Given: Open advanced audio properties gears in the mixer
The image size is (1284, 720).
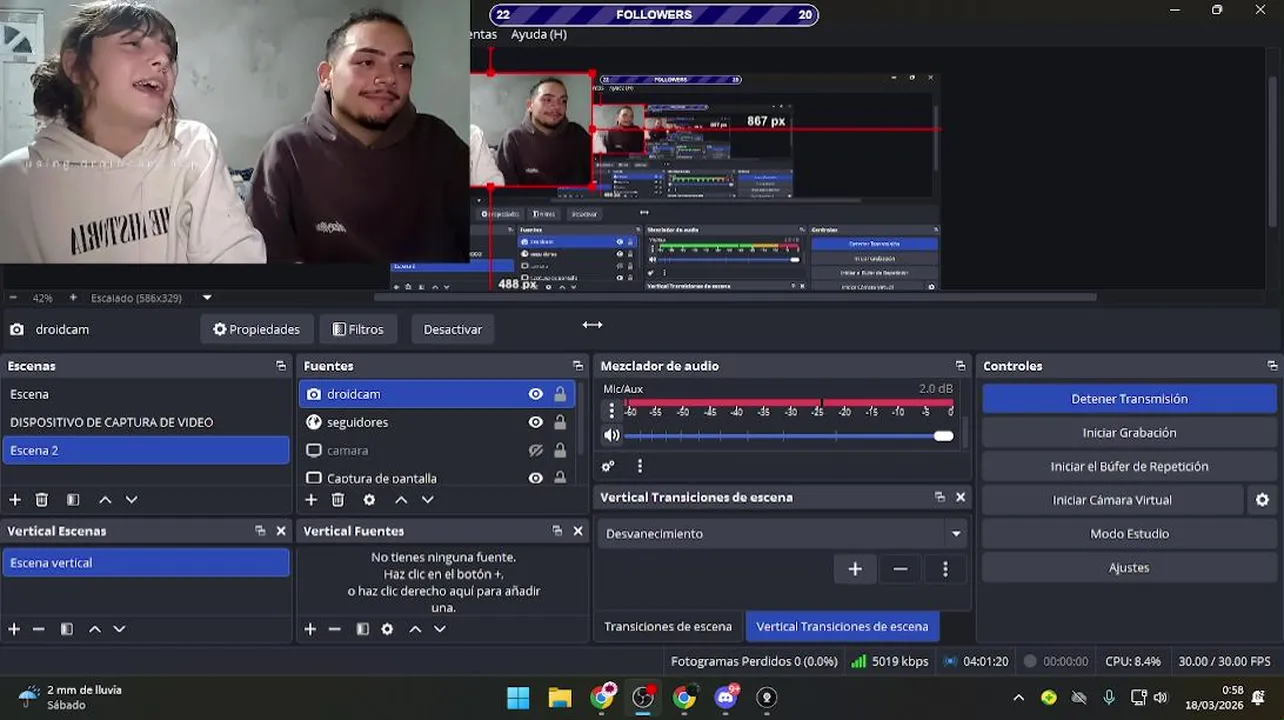Looking at the screenshot, I should click(608, 466).
